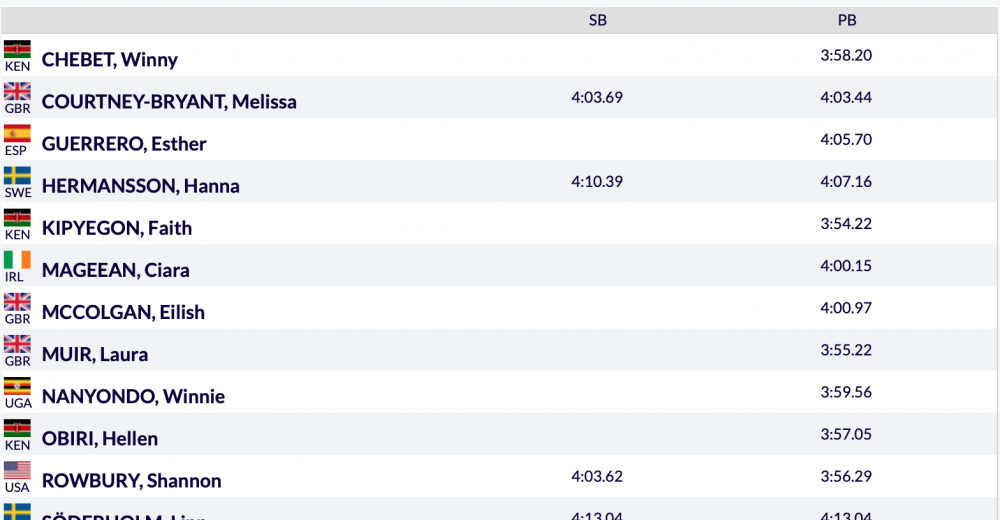This screenshot has width=1000, height=520.
Task: Click the Kenya flag beside KIPYEGON, Faith
Action: pos(17,218)
